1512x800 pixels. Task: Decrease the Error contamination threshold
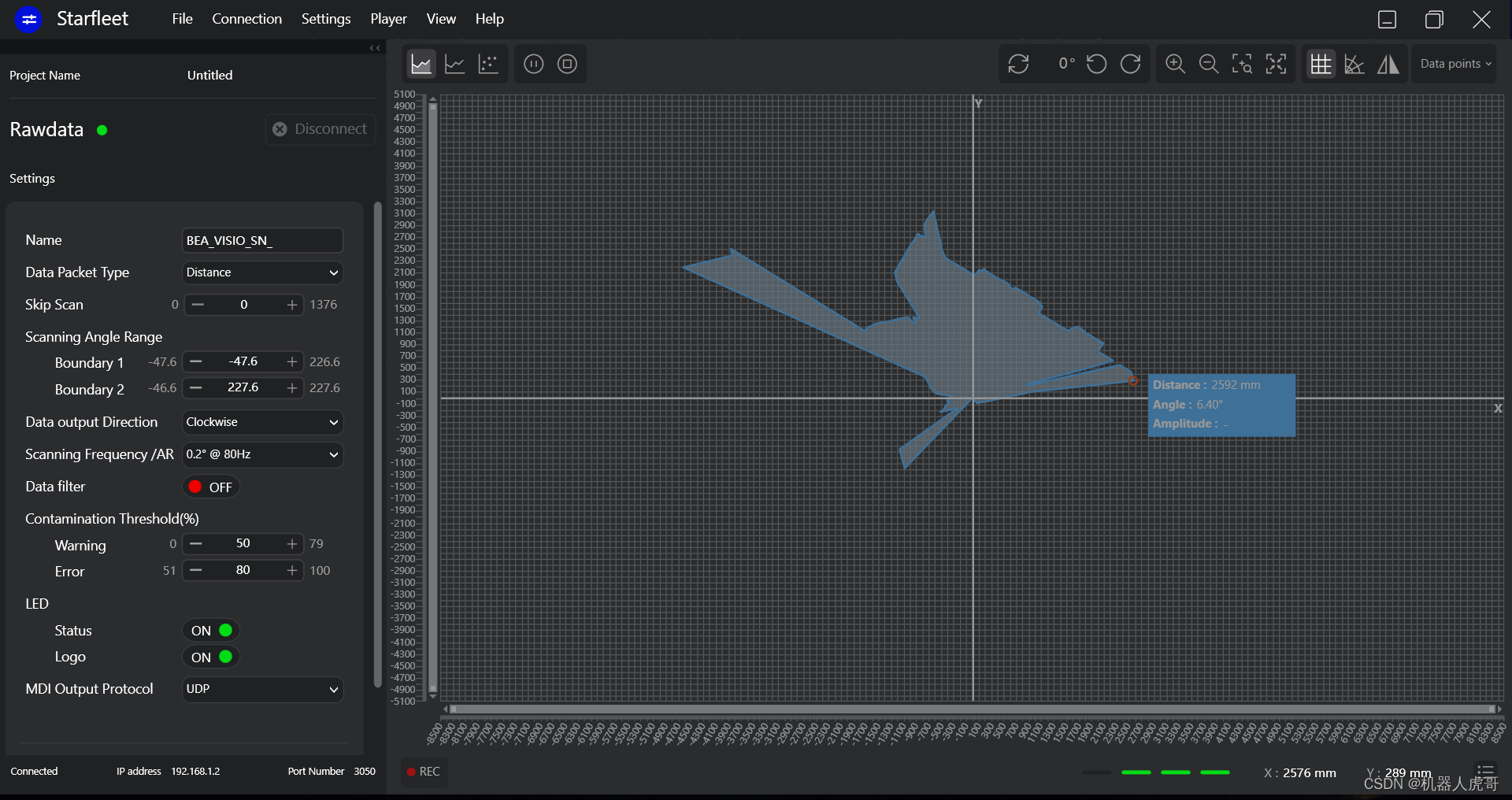click(196, 570)
